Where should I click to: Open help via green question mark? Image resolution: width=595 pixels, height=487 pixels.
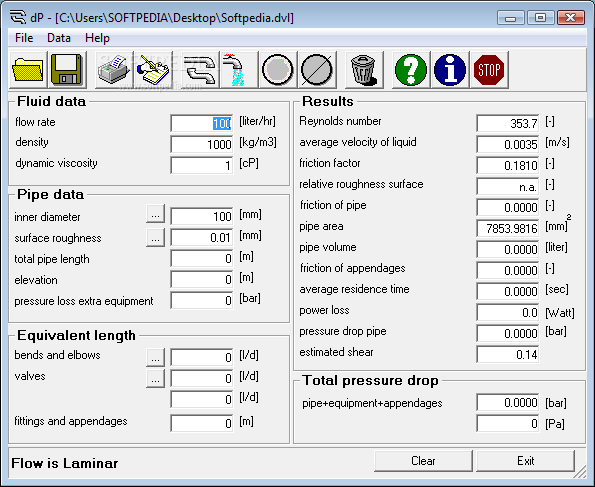click(411, 70)
